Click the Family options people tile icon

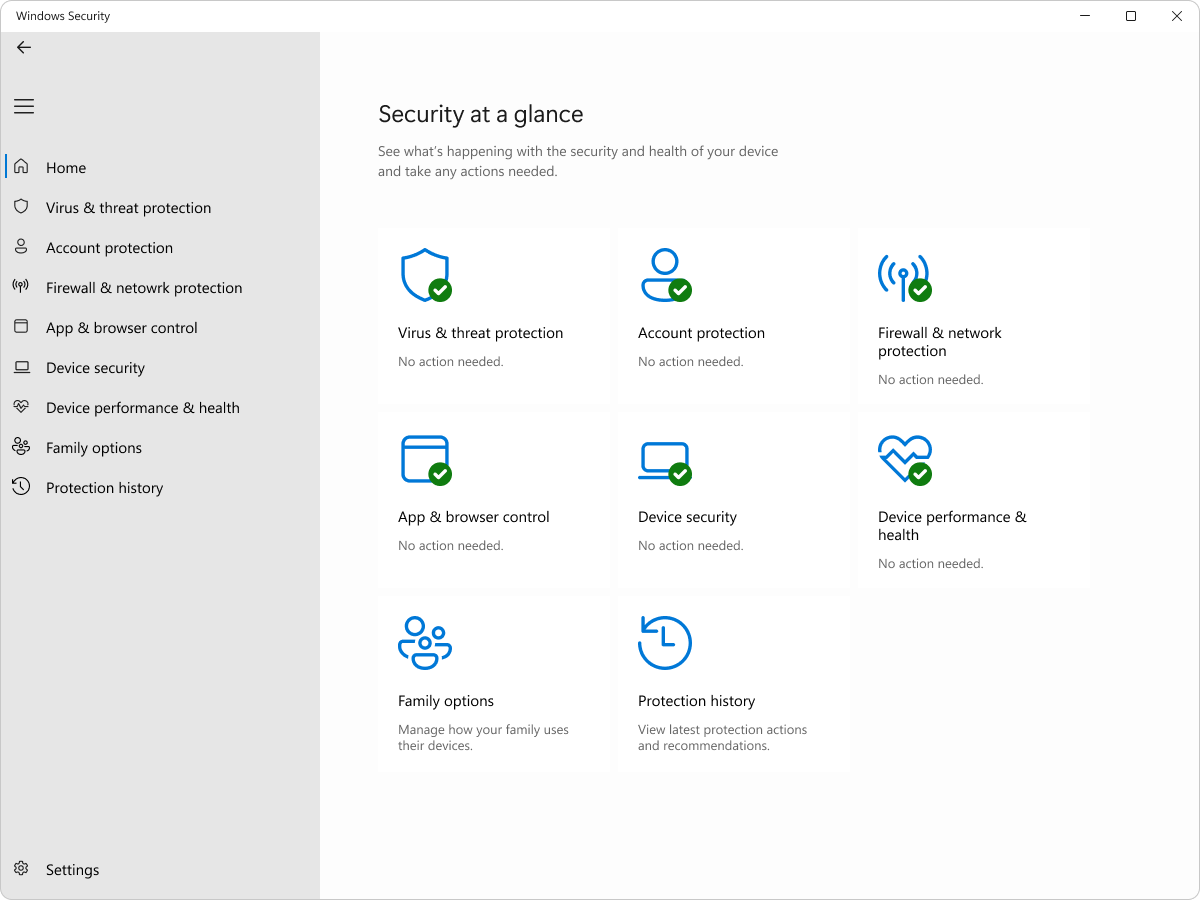(x=424, y=643)
